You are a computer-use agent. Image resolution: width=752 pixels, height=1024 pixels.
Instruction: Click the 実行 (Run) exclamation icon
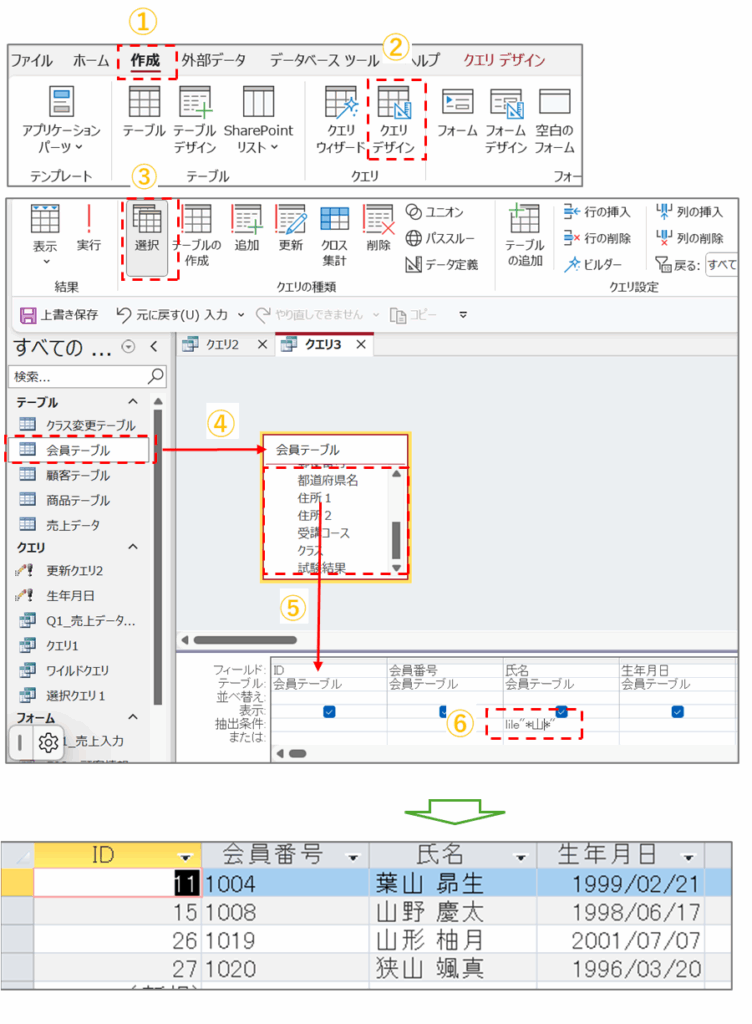pos(89,220)
